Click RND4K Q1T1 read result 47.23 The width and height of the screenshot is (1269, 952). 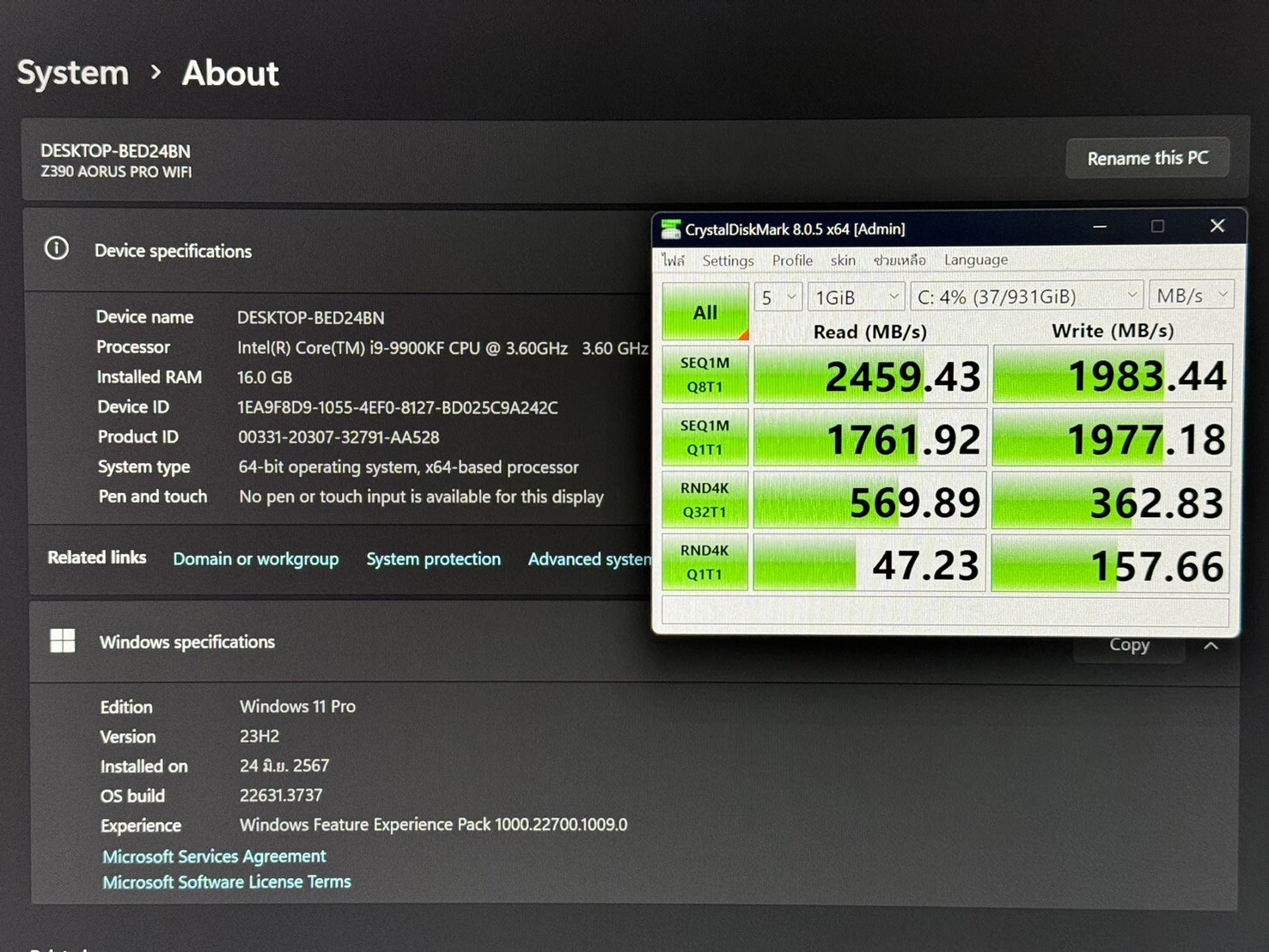[869, 564]
